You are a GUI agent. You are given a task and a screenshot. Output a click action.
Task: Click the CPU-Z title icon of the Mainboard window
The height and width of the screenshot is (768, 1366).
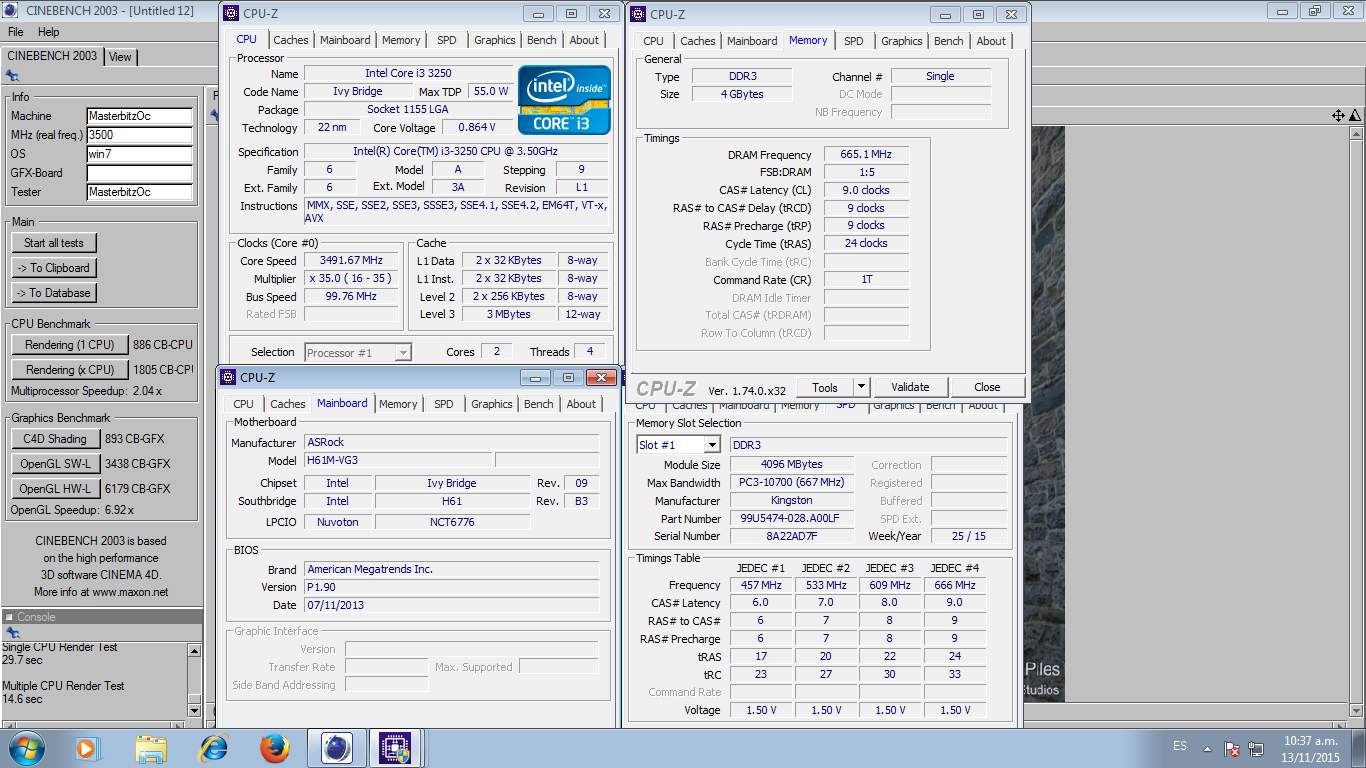229,378
